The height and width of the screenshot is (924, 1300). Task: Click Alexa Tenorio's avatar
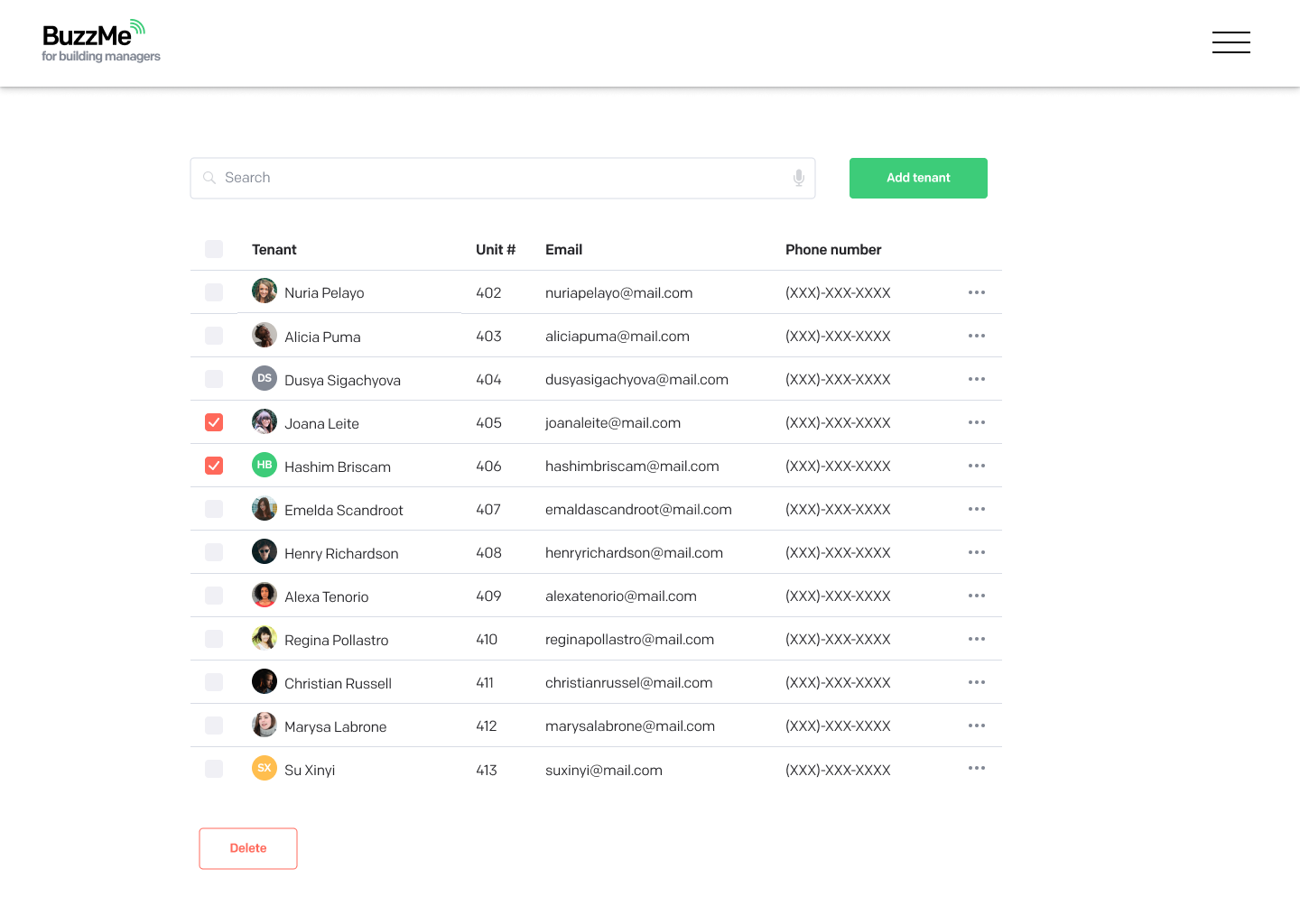tap(265, 595)
